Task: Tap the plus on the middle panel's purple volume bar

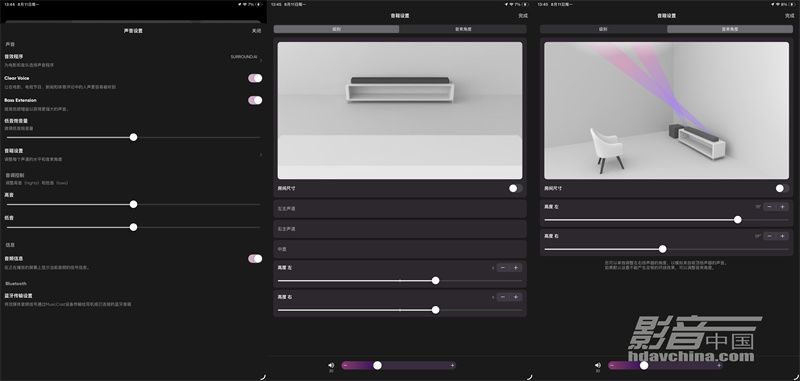Action: coord(452,365)
